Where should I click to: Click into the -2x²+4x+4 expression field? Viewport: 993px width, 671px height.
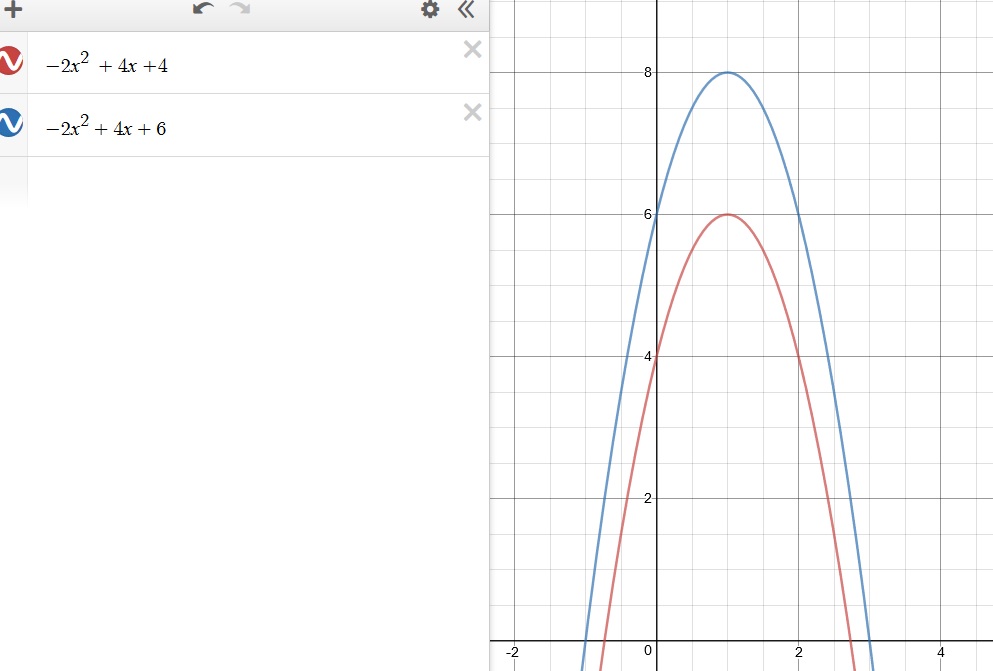[250, 67]
